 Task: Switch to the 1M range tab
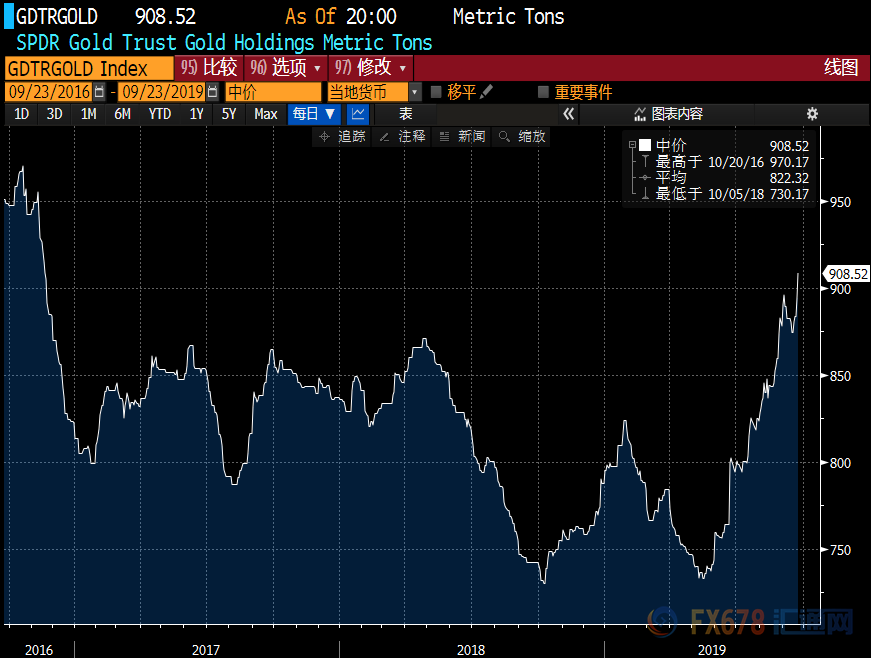pyautogui.click(x=88, y=114)
